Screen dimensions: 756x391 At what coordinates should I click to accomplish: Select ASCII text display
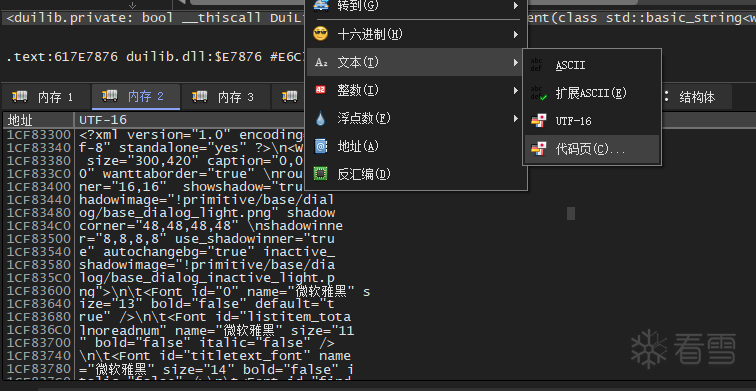592,65
